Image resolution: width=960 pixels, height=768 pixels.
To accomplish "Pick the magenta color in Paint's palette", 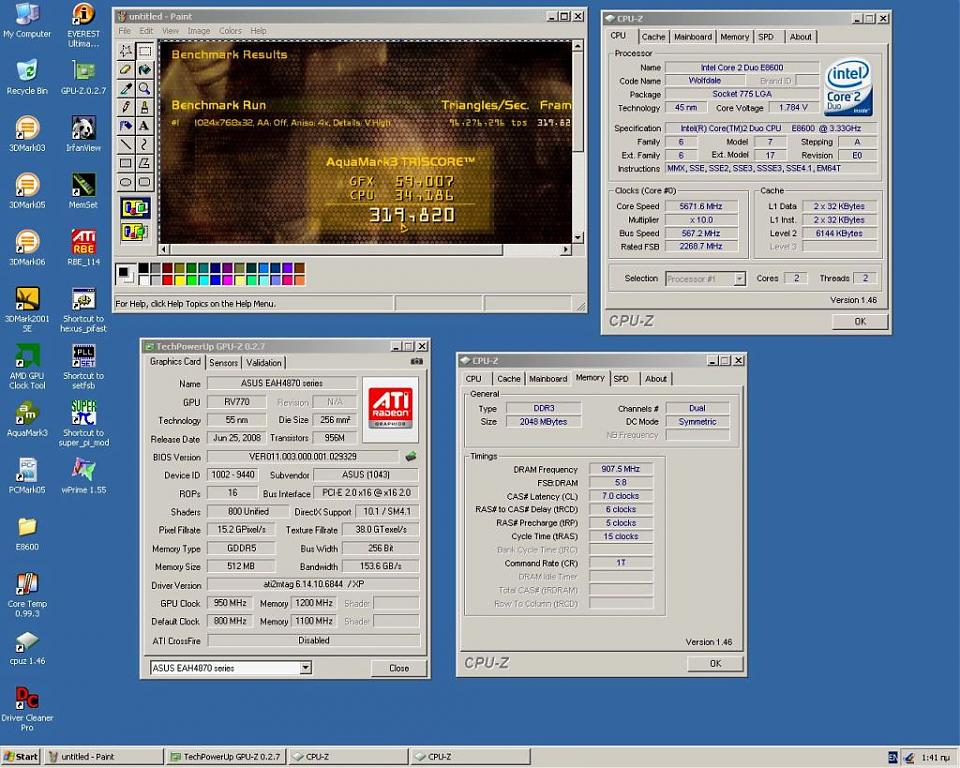I will [x=227, y=280].
